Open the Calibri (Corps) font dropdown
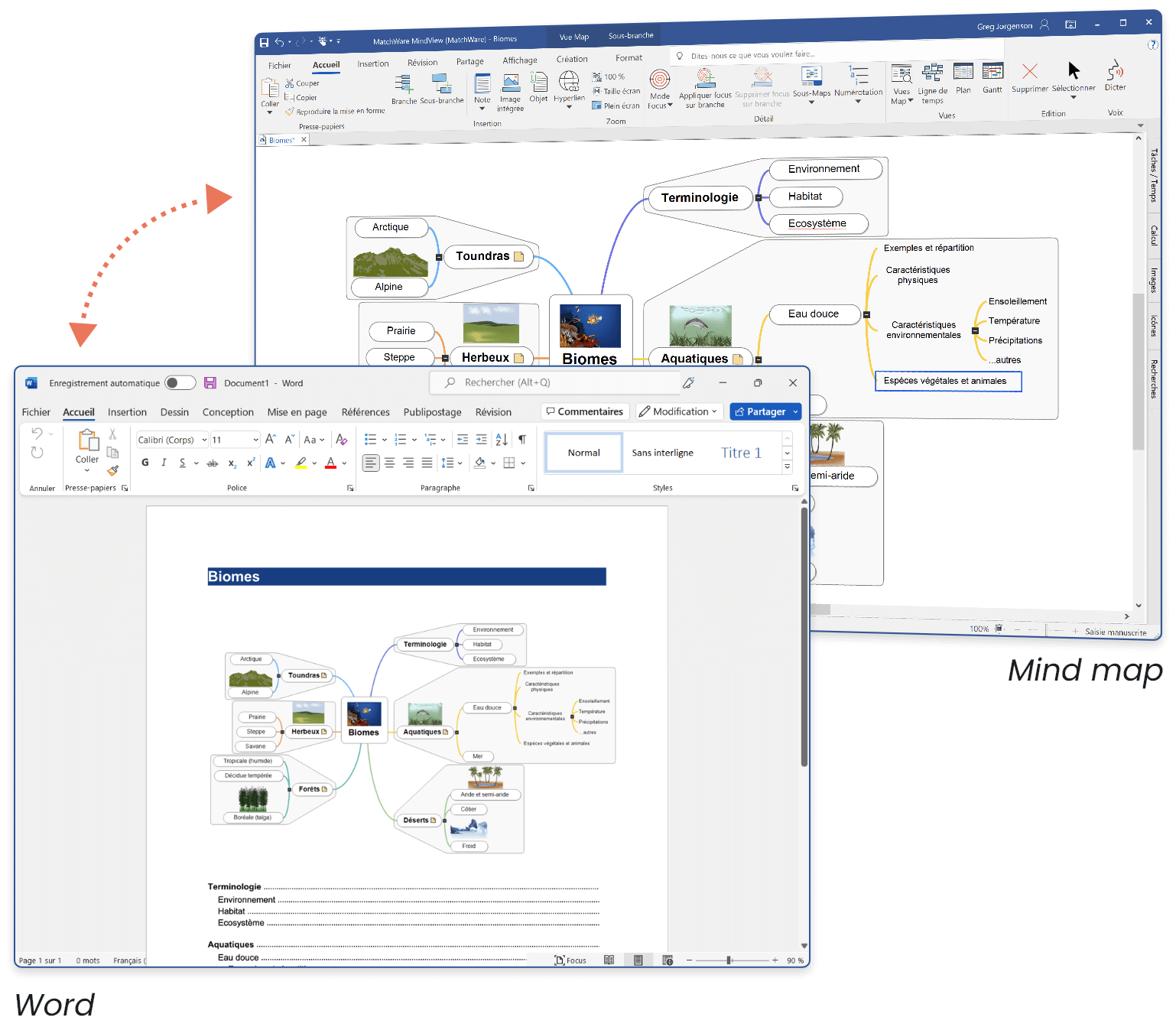Viewport: 1176px width, 1027px height. pos(204,440)
